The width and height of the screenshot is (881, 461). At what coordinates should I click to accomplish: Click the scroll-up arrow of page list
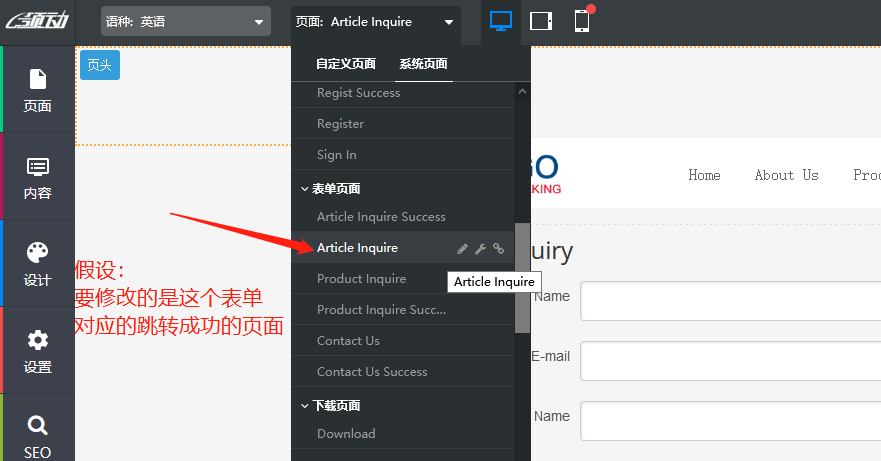[523, 91]
